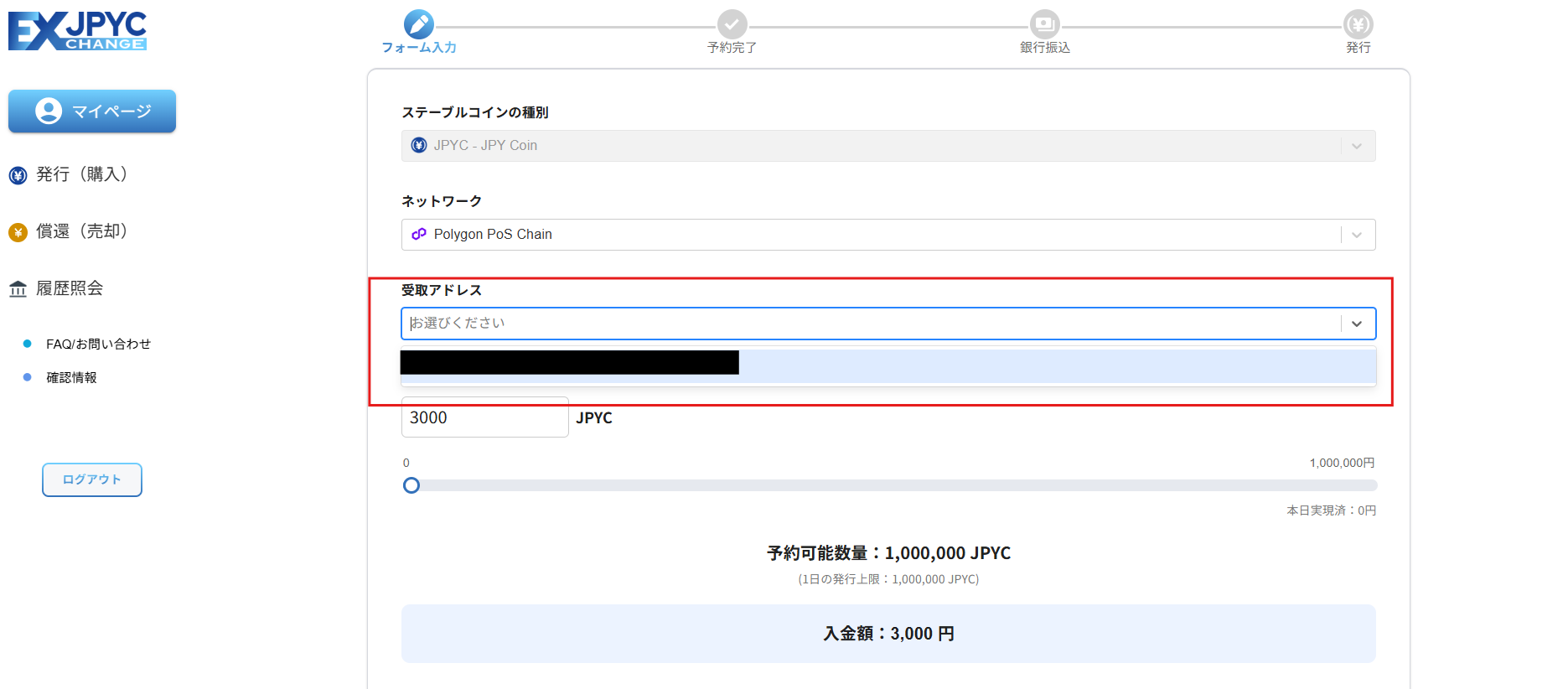
Task: Click the 予約可能数量：1,000,000 JPYC text
Action: (888, 553)
